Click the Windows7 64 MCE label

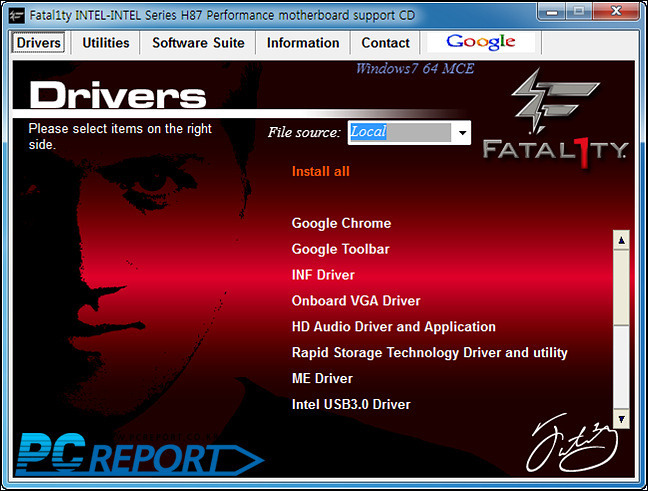click(x=415, y=68)
